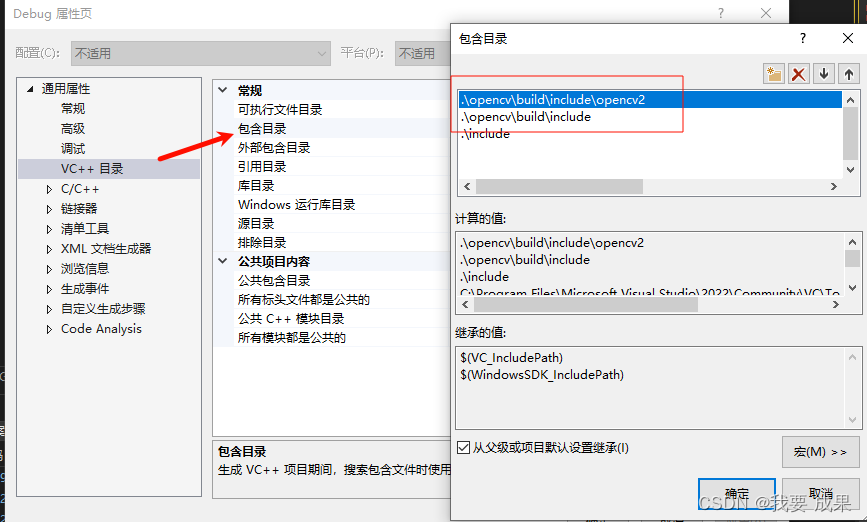Expand the 自定义生成步骤 node

[x=49, y=309]
